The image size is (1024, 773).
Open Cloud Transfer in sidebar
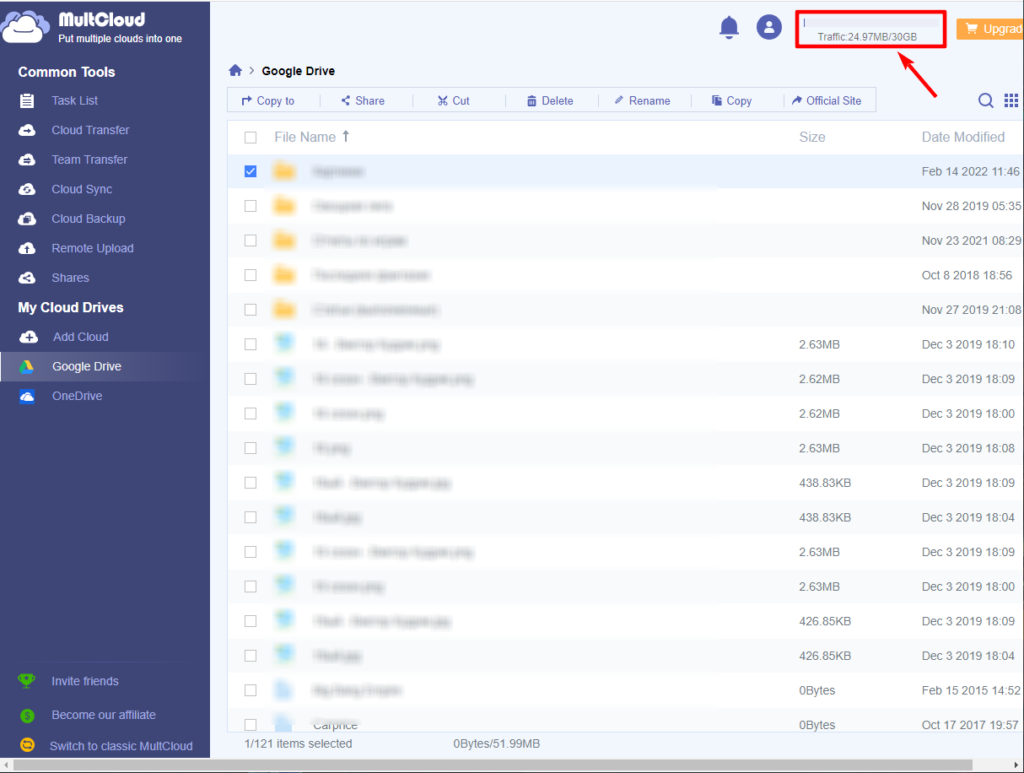(x=90, y=130)
